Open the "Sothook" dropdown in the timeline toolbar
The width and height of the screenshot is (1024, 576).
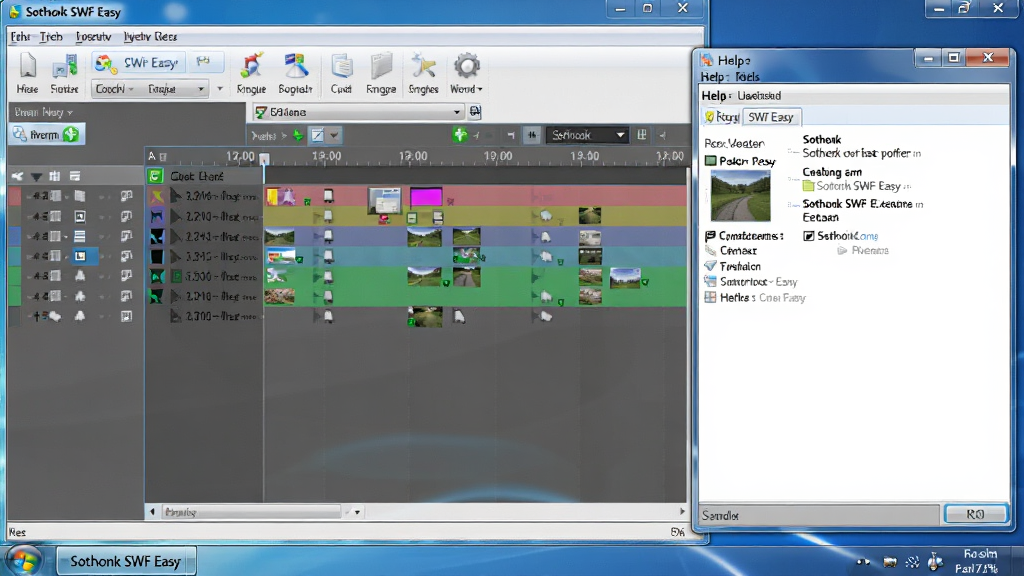click(586, 135)
